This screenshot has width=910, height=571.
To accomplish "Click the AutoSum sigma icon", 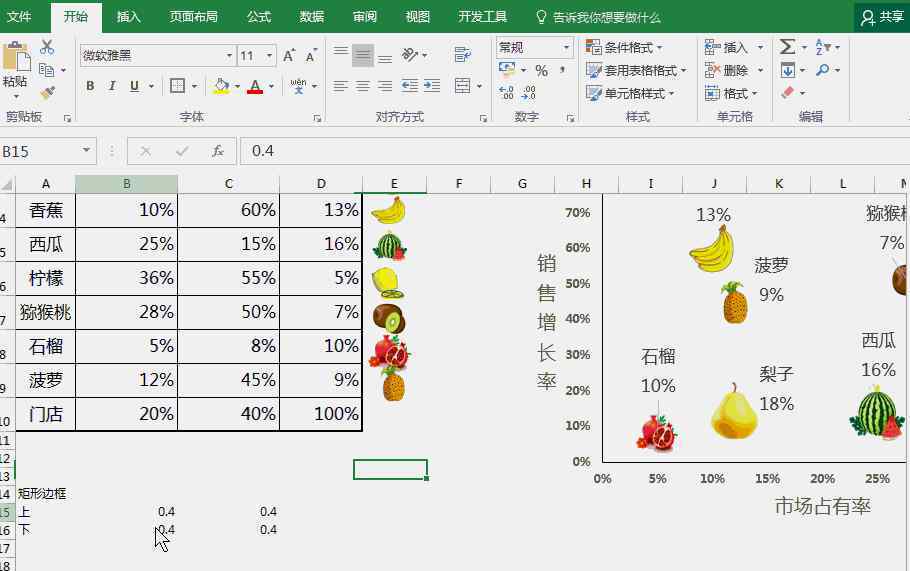I will [x=787, y=47].
